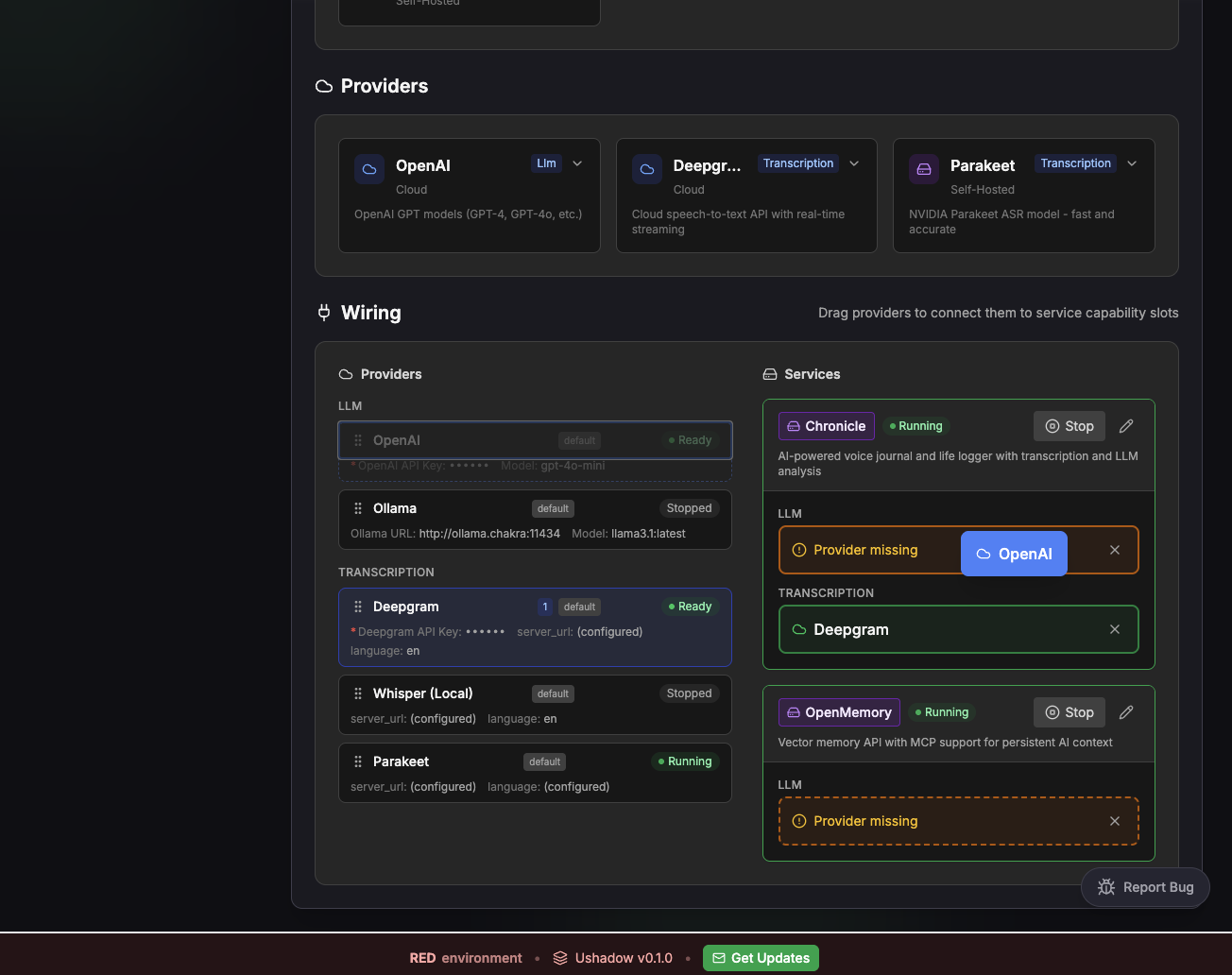Click the pencil edit icon for Chronicle
1232x975 pixels.
(1126, 426)
